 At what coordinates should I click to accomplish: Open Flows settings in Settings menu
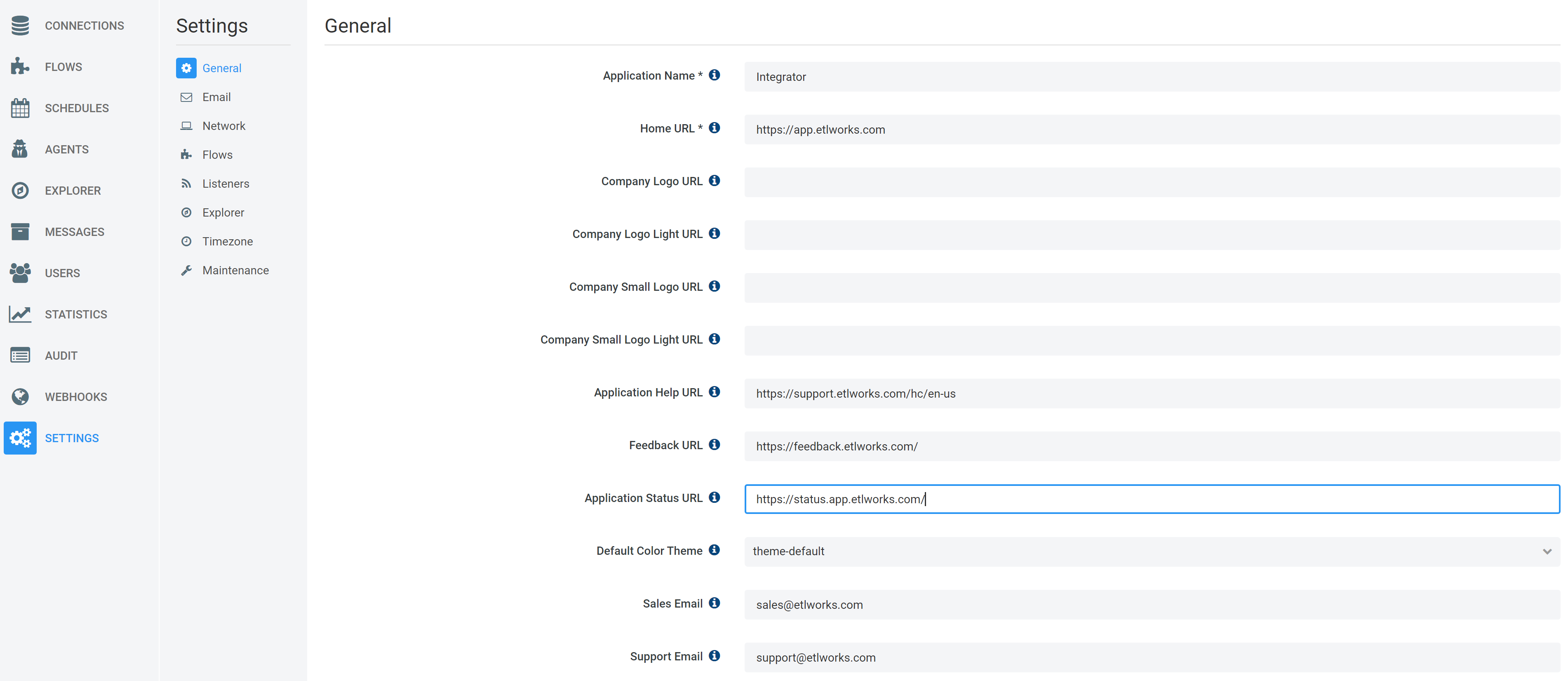(217, 155)
